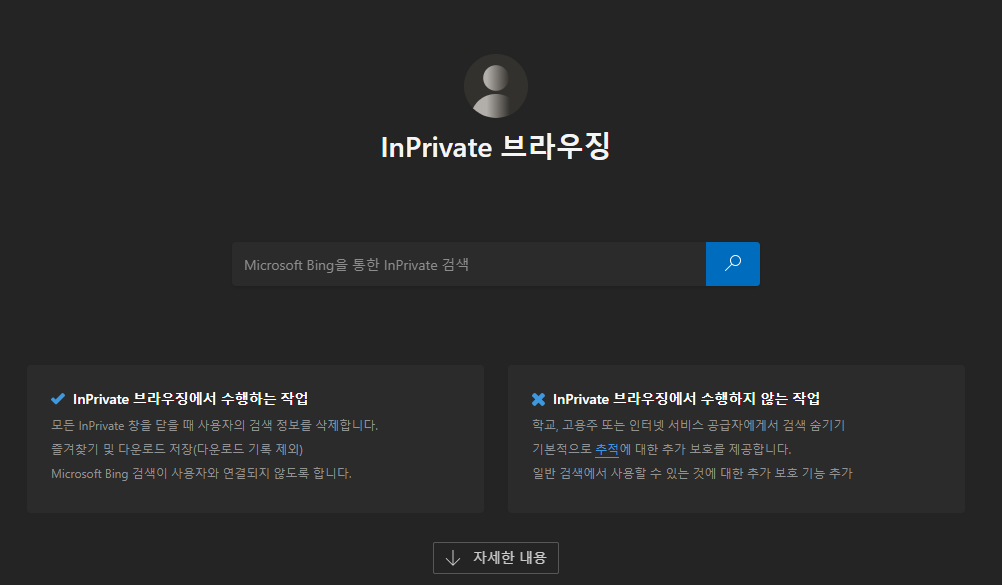The image size is (1002, 585).
Task: Open the 추적 hyperlink
Action: click(606, 449)
